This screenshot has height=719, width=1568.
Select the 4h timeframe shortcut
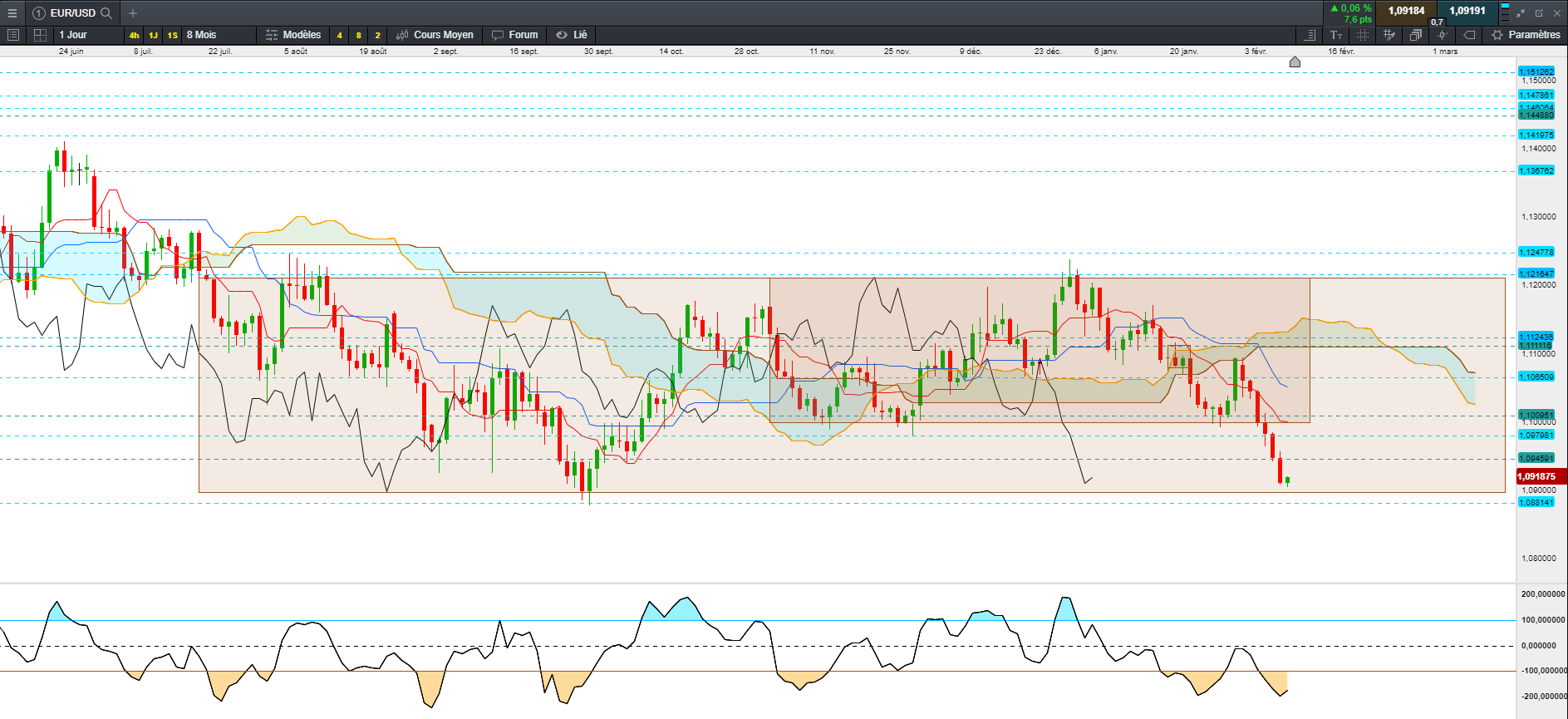click(x=134, y=35)
